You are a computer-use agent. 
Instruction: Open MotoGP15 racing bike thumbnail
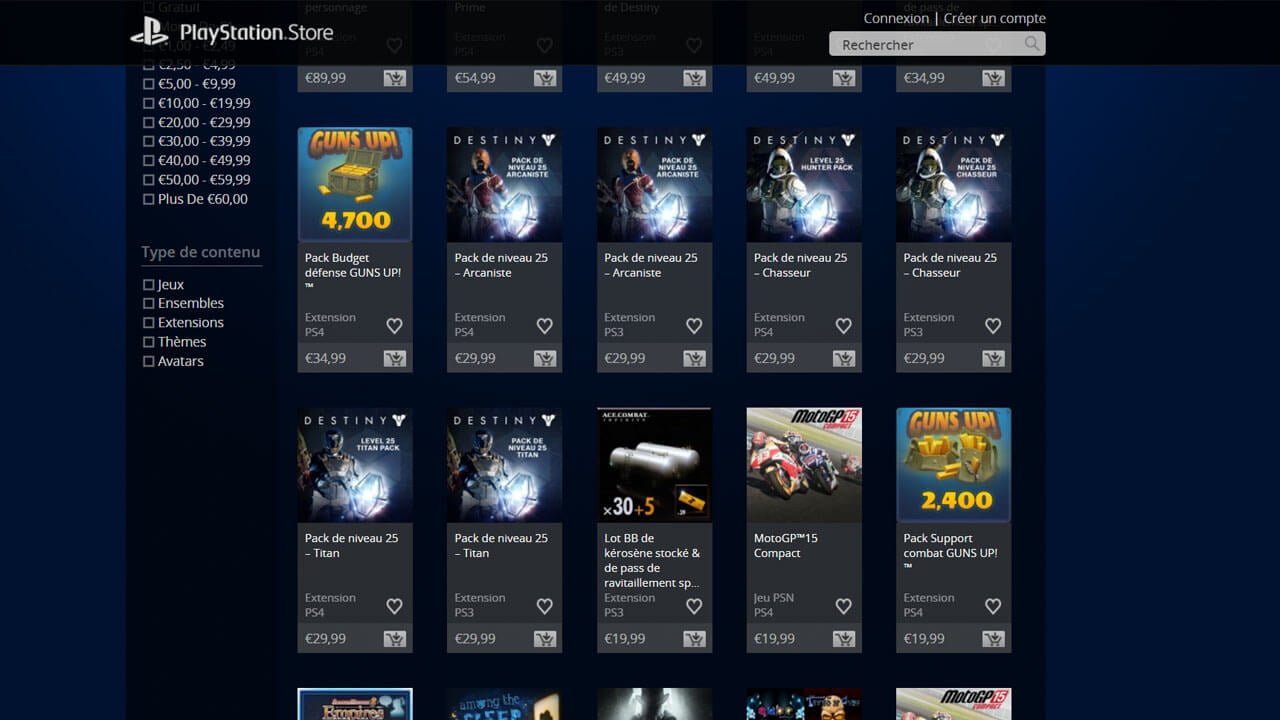coord(804,465)
